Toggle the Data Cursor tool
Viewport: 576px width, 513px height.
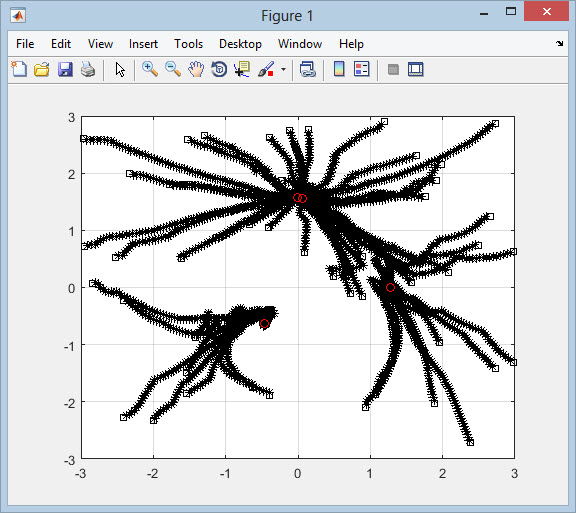pos(242,69)
